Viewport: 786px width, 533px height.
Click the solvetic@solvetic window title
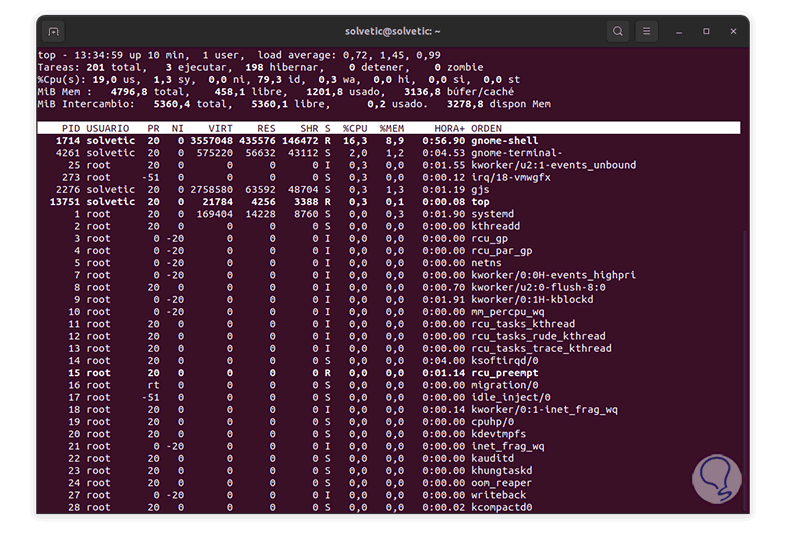click(x=392, y=32)
